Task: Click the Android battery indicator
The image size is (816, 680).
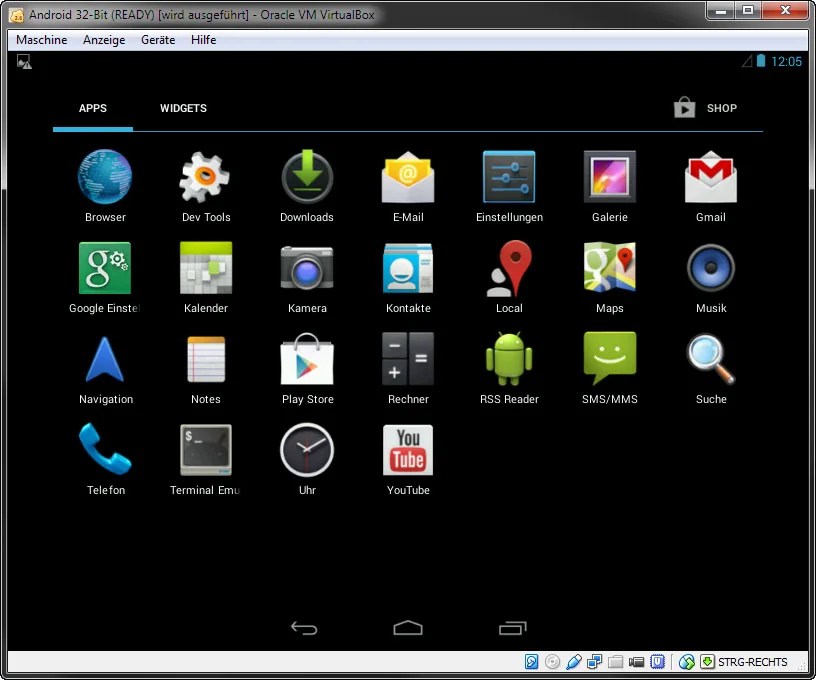Action: coord(761,61)
